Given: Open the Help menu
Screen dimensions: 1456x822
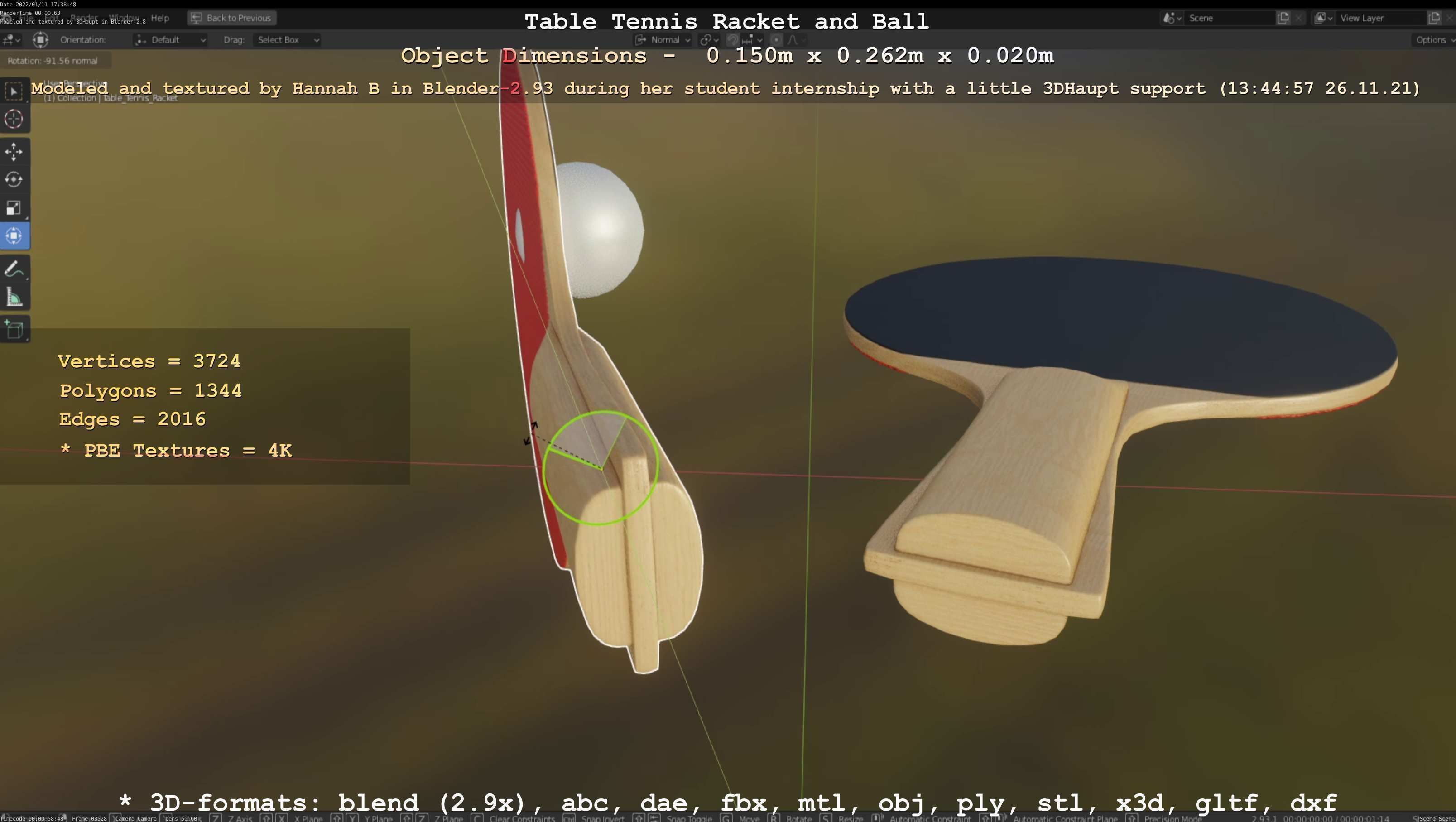Looking at the screenshot, I should pos(160,18).
